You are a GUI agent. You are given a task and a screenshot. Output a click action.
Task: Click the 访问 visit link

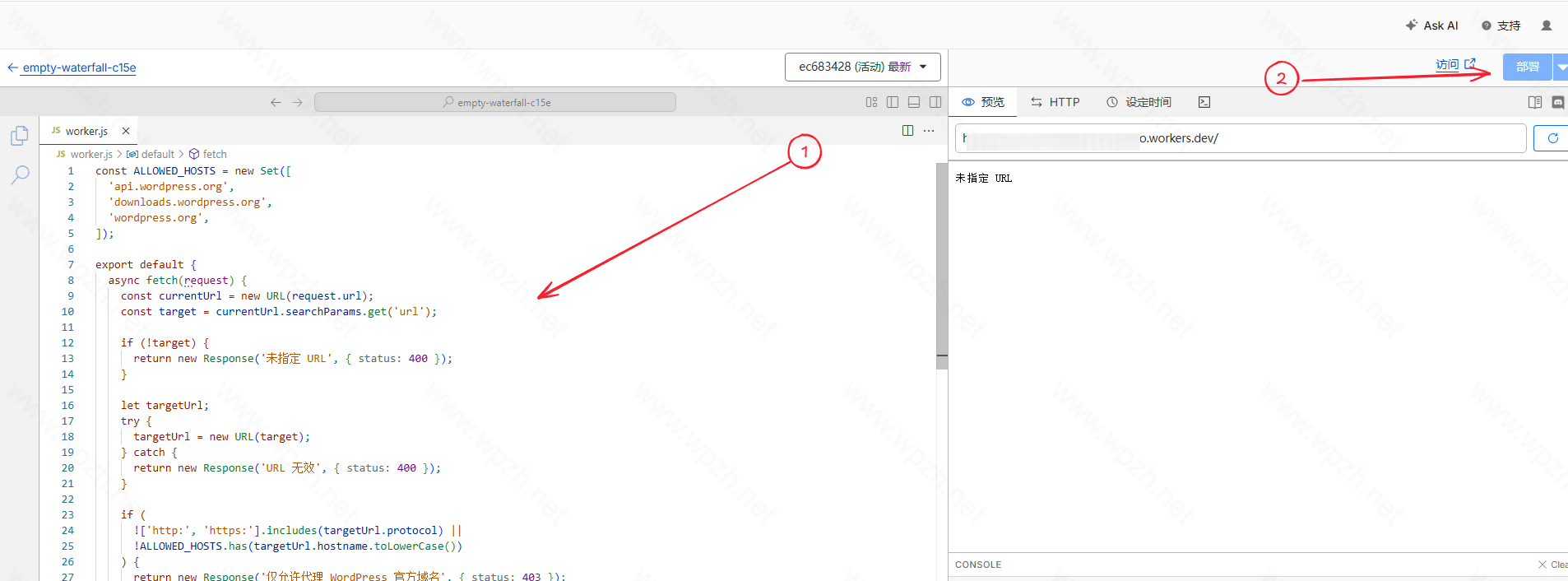tap(1455, 64)
